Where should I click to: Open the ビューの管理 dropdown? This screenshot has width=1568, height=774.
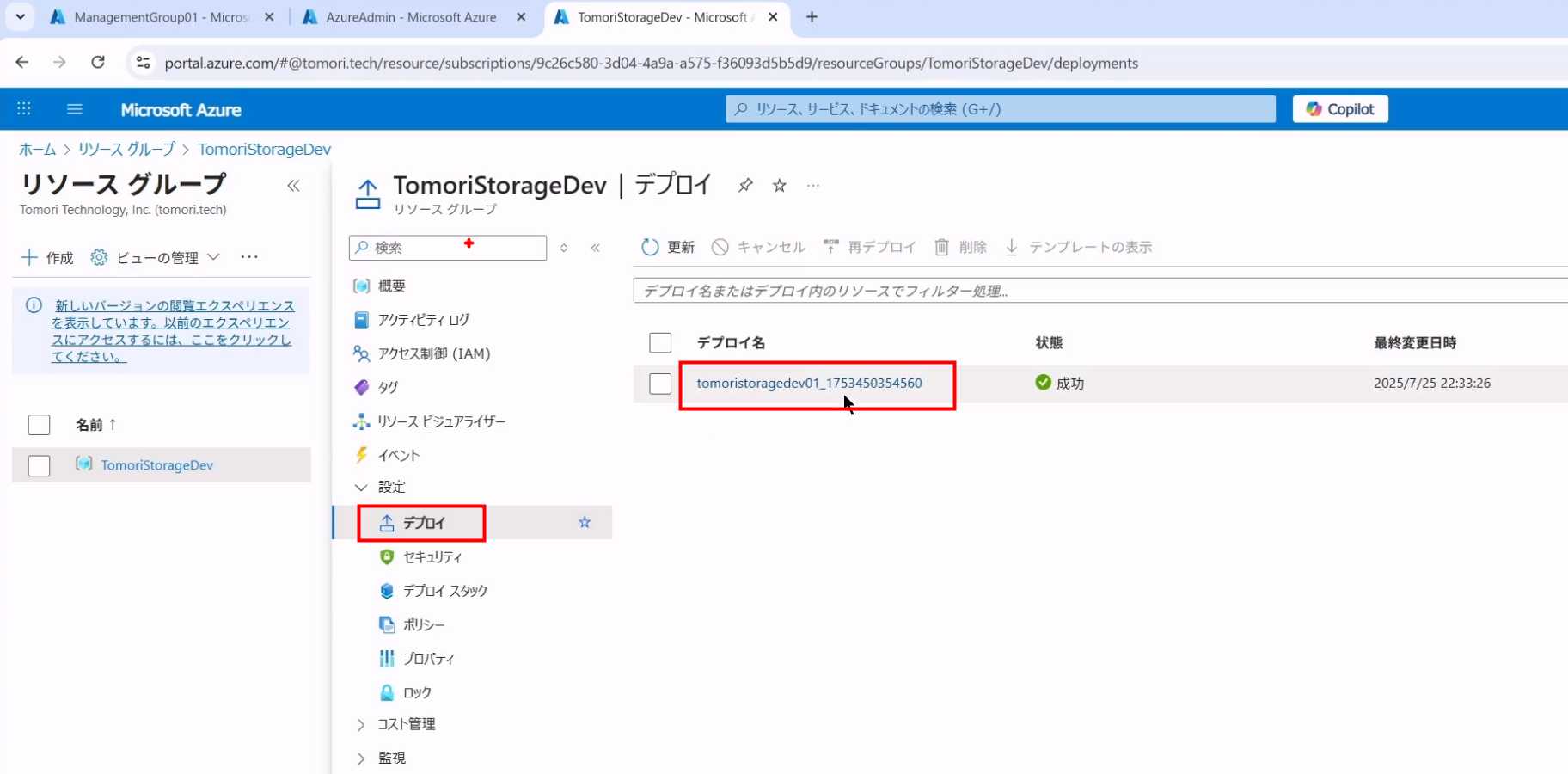[156, 257]
